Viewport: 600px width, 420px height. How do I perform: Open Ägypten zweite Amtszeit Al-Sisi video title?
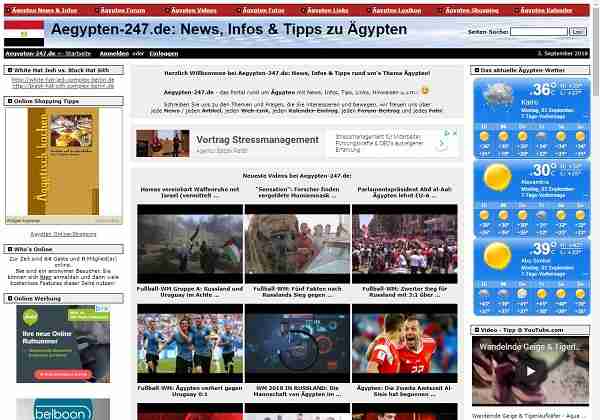(404, 391)
